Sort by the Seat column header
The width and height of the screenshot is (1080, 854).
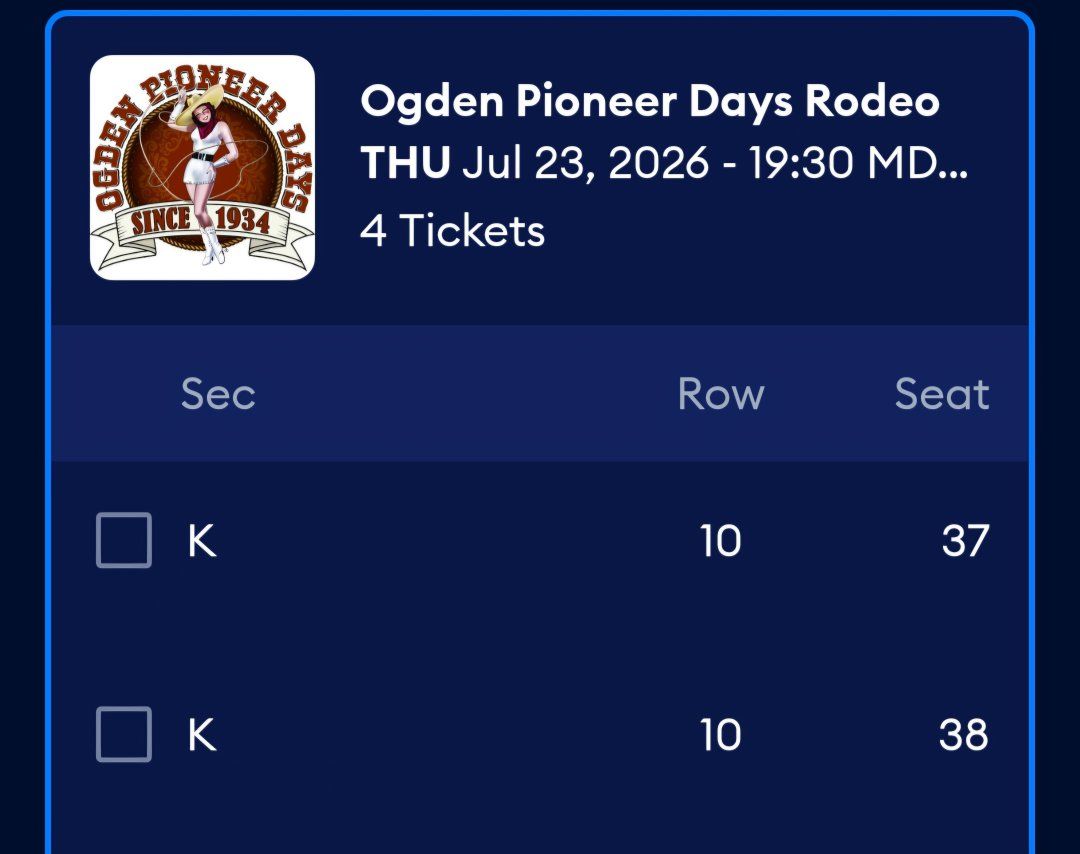click(x=942, y=394)
